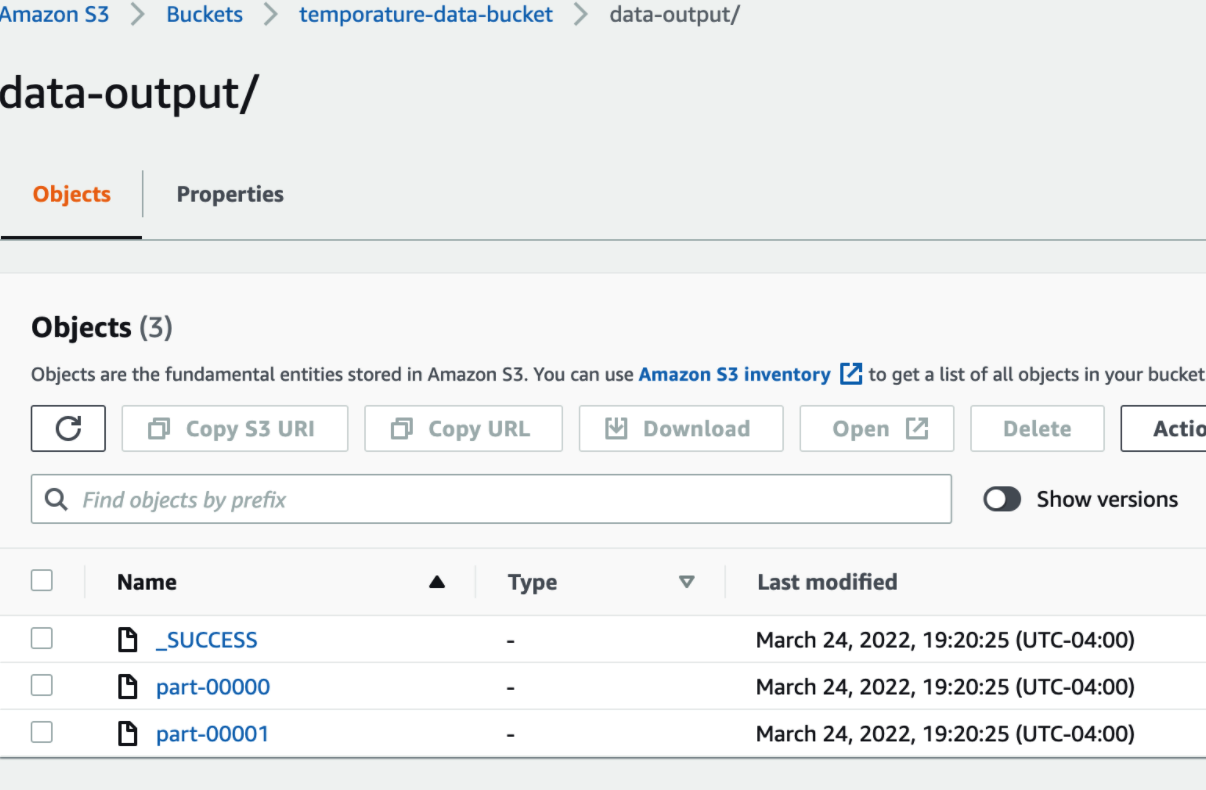Check the part-00001 object checkbox
The image size is (1206, 790).
tap(42, 732)
